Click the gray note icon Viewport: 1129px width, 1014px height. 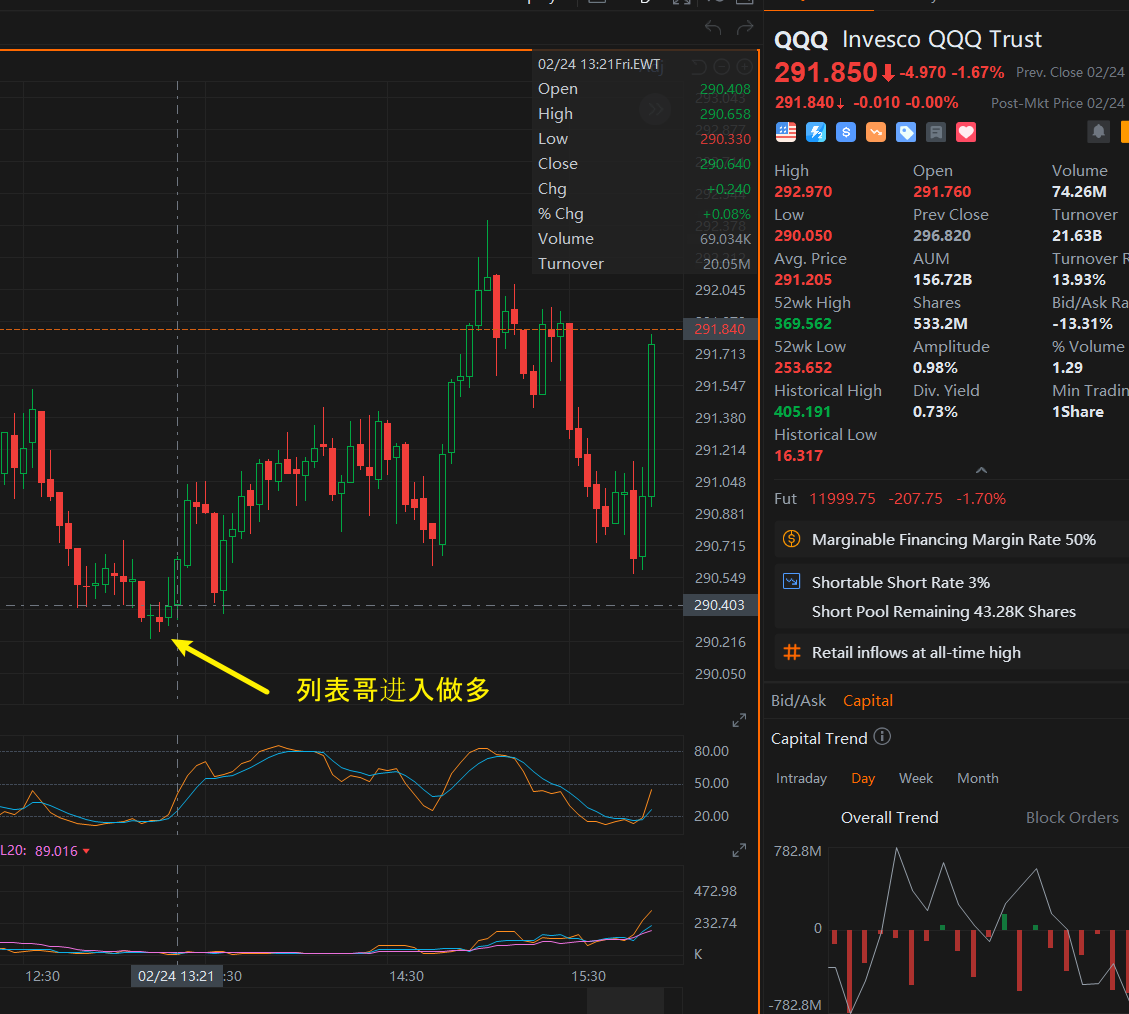tap(936, 132)
